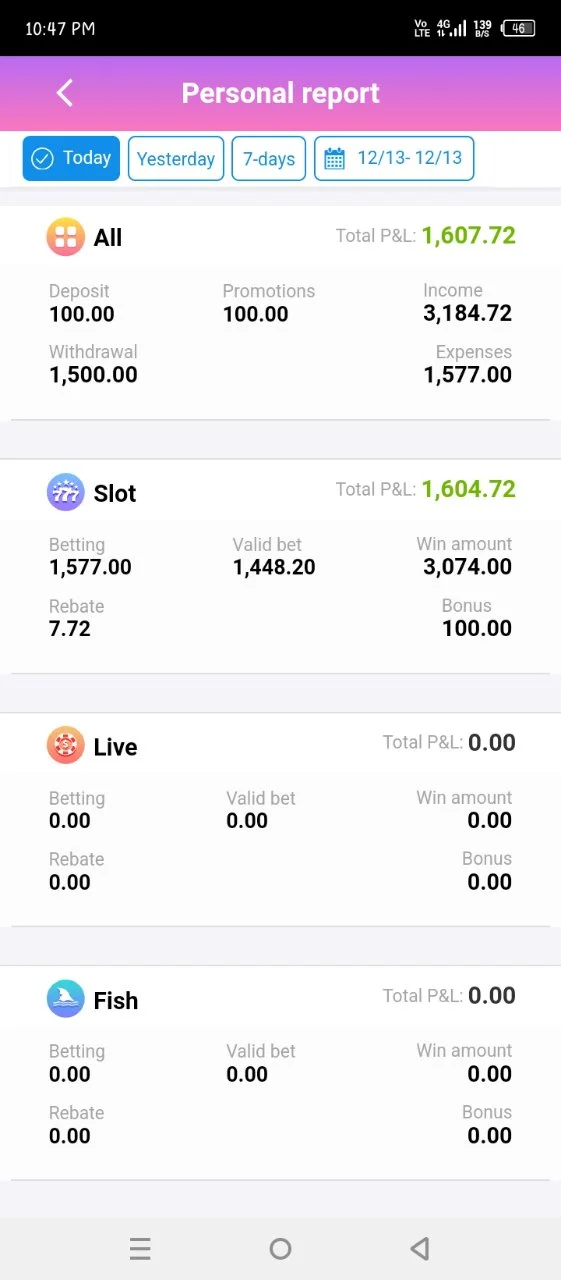Image resolution: width=561 pixels, height=1280 pixels.
Task: Click the calendar icon in date range
Action: click(335, 158)
